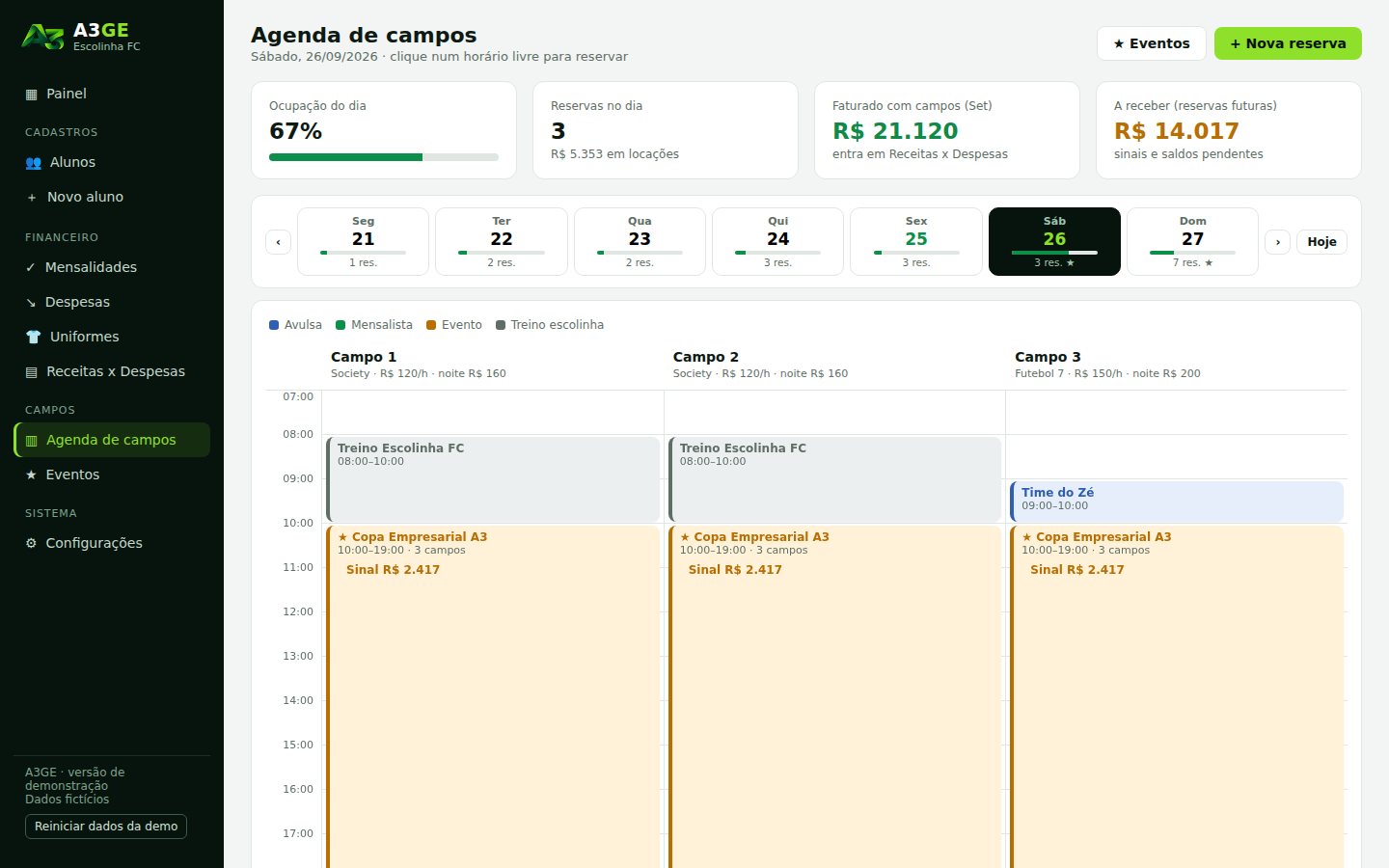Select the Ter 22 day tab

coord(502,241)
